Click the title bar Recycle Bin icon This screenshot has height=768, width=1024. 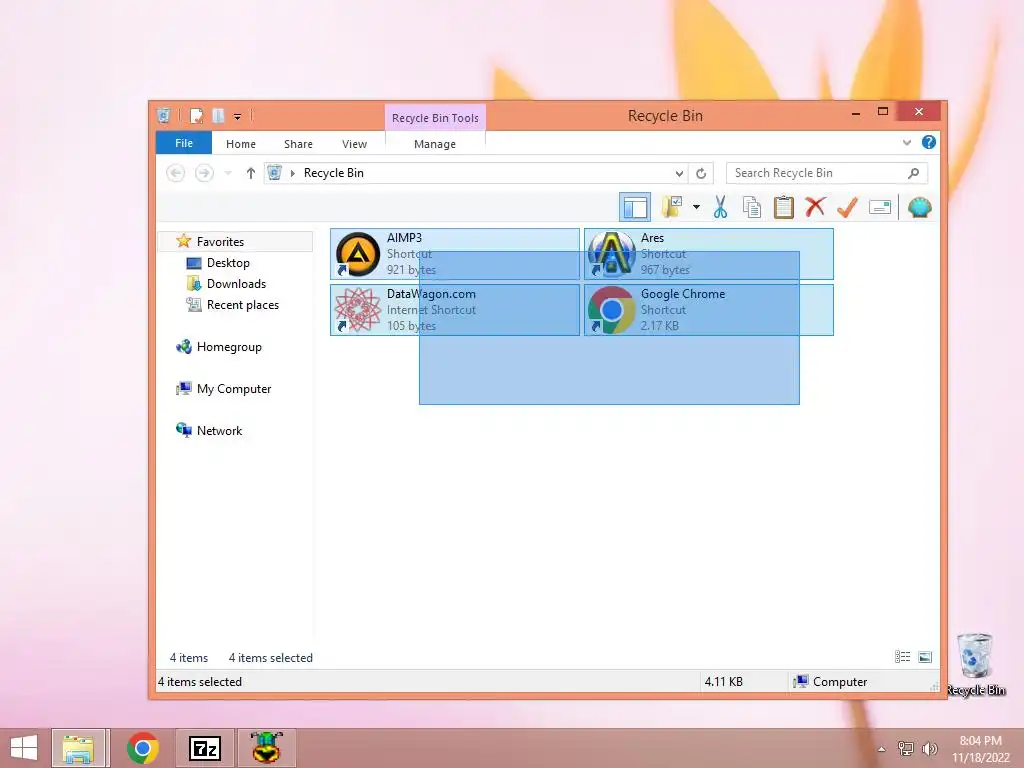click(x=164, y=116)
